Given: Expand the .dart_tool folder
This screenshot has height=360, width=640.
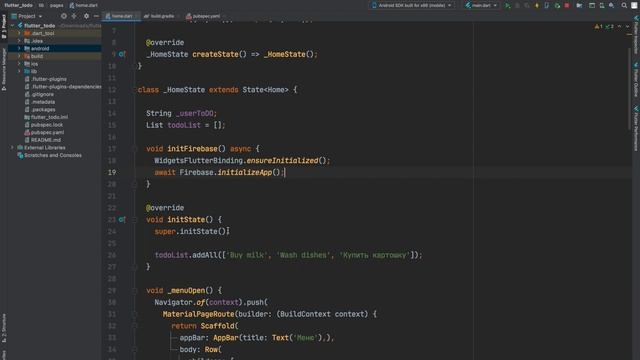Looking at the screenshot, I should [x=19, y=33].
